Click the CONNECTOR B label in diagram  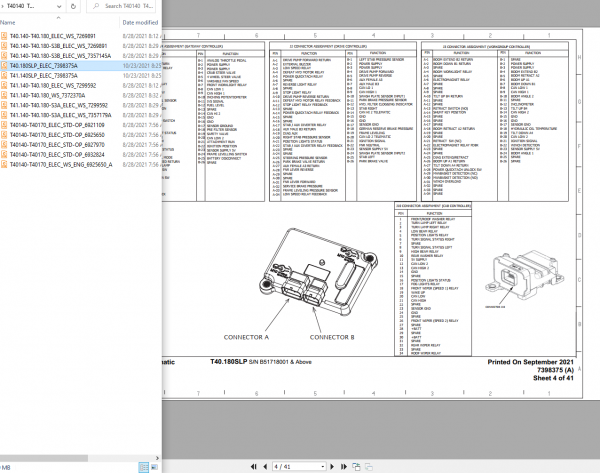coord(332,337)
